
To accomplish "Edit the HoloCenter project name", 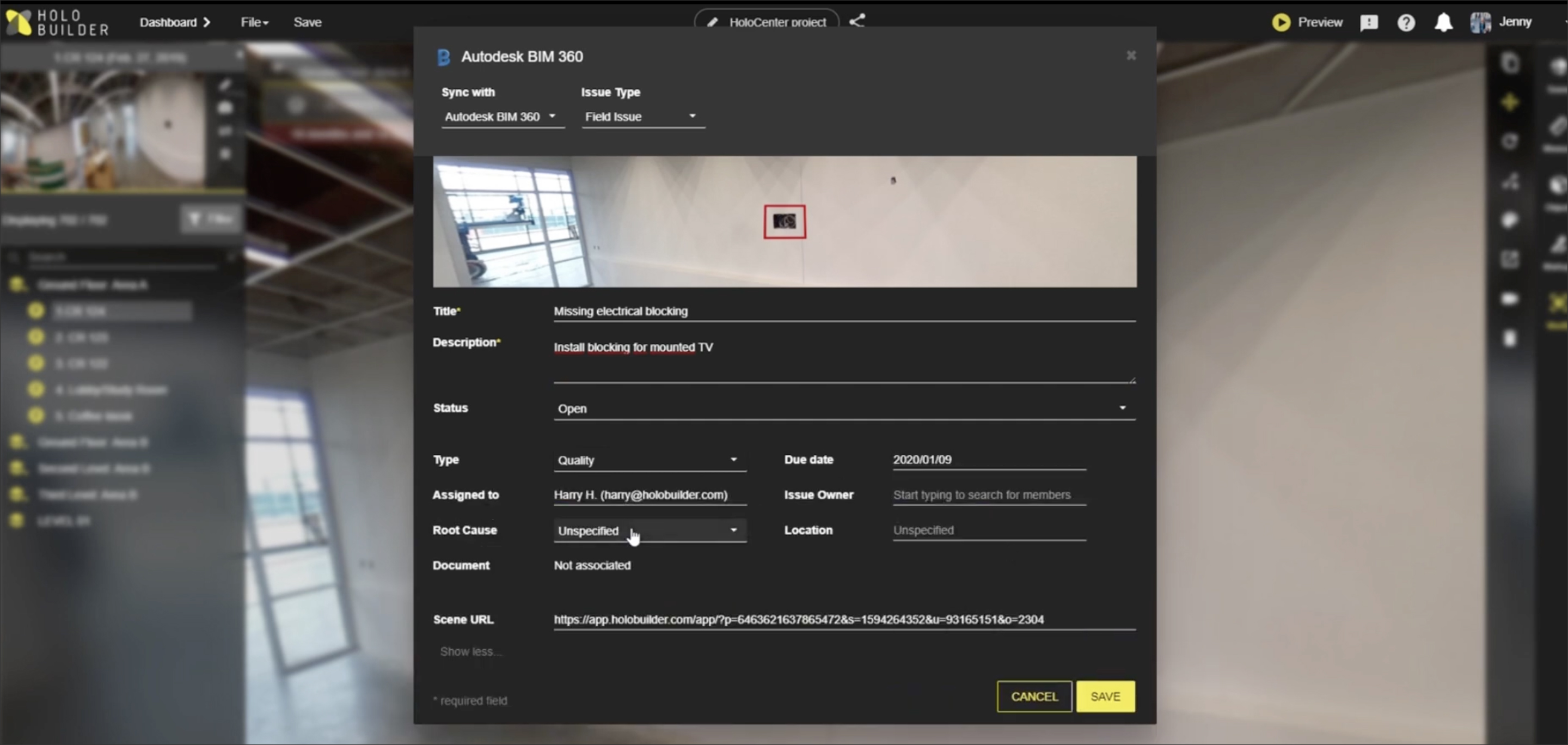I will 767,22.
